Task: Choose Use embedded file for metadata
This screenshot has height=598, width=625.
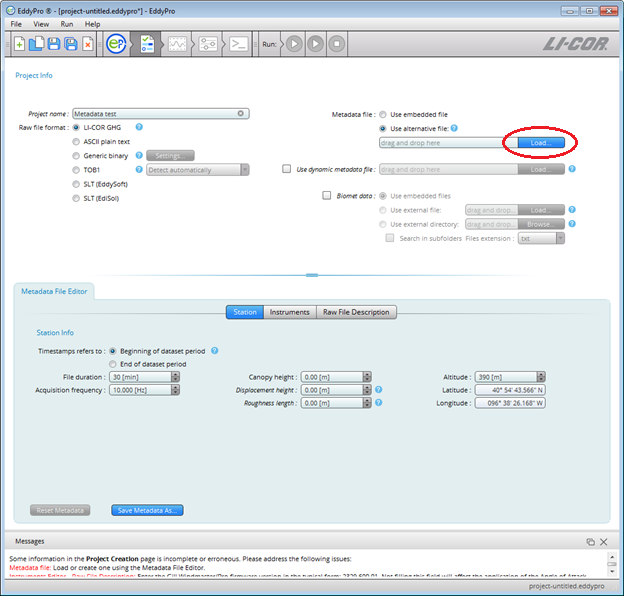Action: [383, 115]
